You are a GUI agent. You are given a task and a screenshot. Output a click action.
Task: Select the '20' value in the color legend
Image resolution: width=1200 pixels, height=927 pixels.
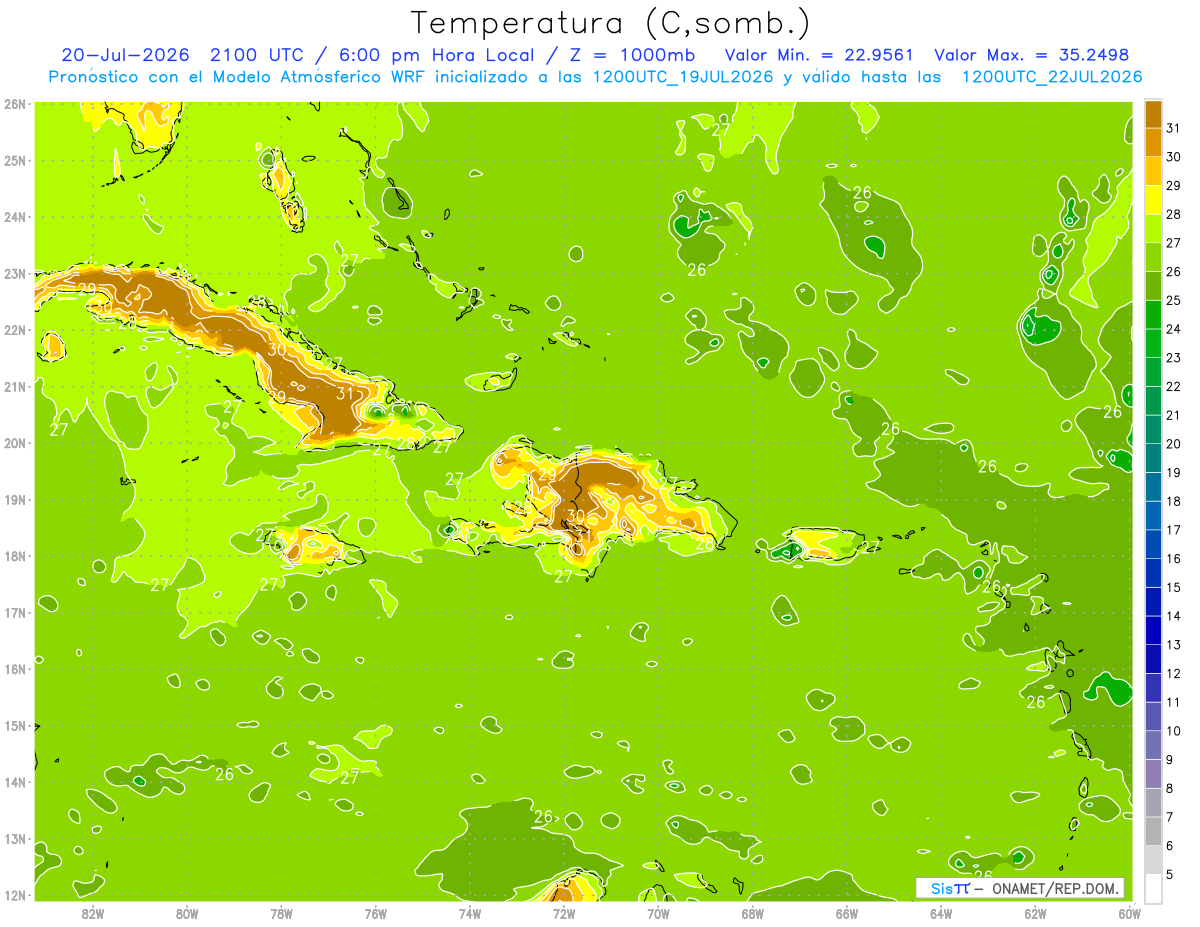[x=1174, y=444]
